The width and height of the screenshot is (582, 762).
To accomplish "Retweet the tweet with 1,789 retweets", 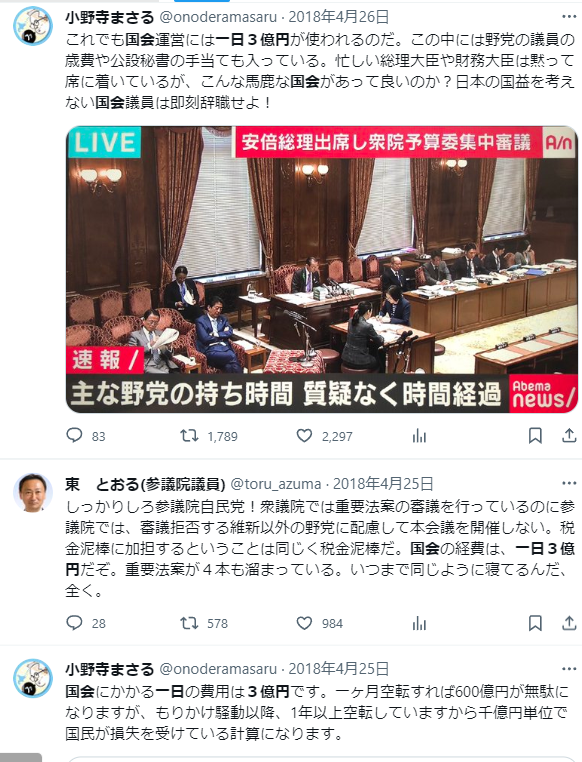I will tap(189, 435).
